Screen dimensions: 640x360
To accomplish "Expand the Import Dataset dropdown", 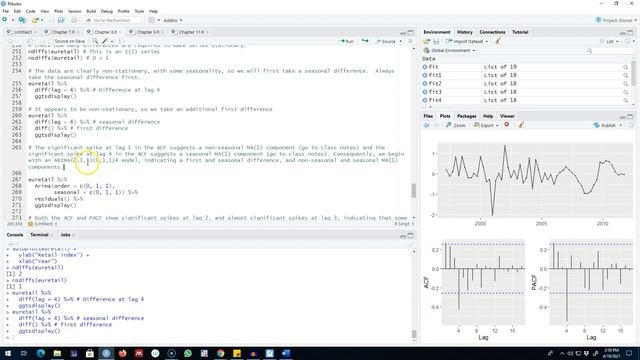I will coord(467,41).
